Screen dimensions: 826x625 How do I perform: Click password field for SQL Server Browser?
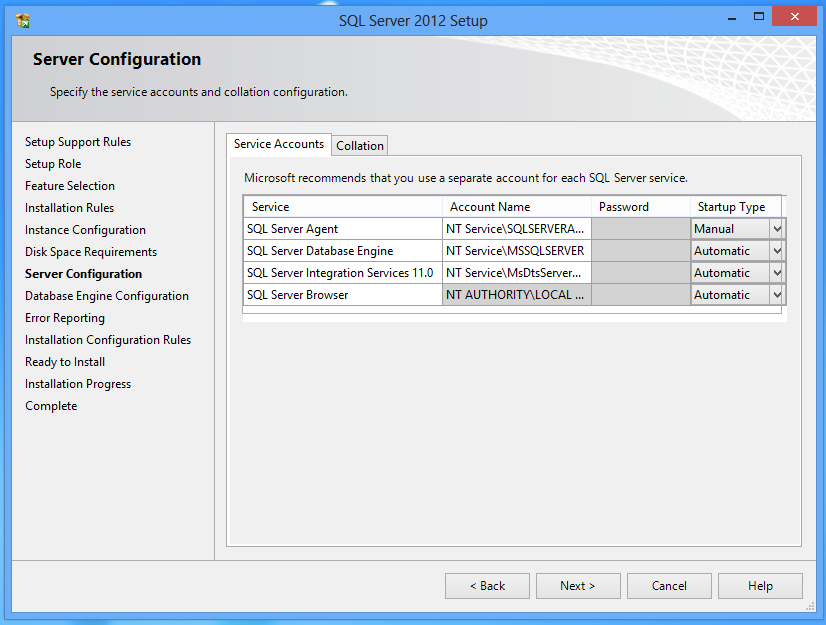point(641,295)
